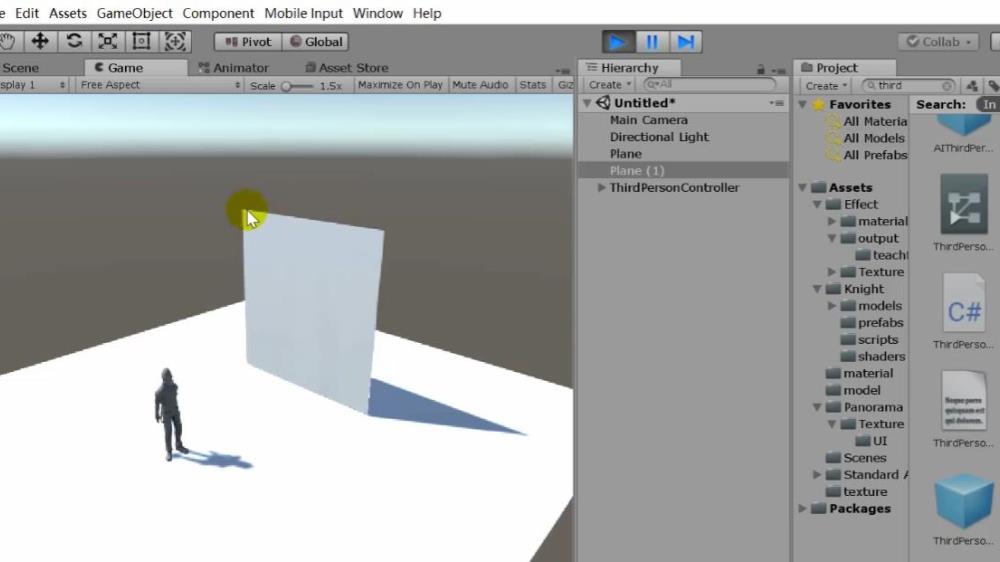Open the Window menu
The image size is (1000, 562).
click(x=378, y=13)
